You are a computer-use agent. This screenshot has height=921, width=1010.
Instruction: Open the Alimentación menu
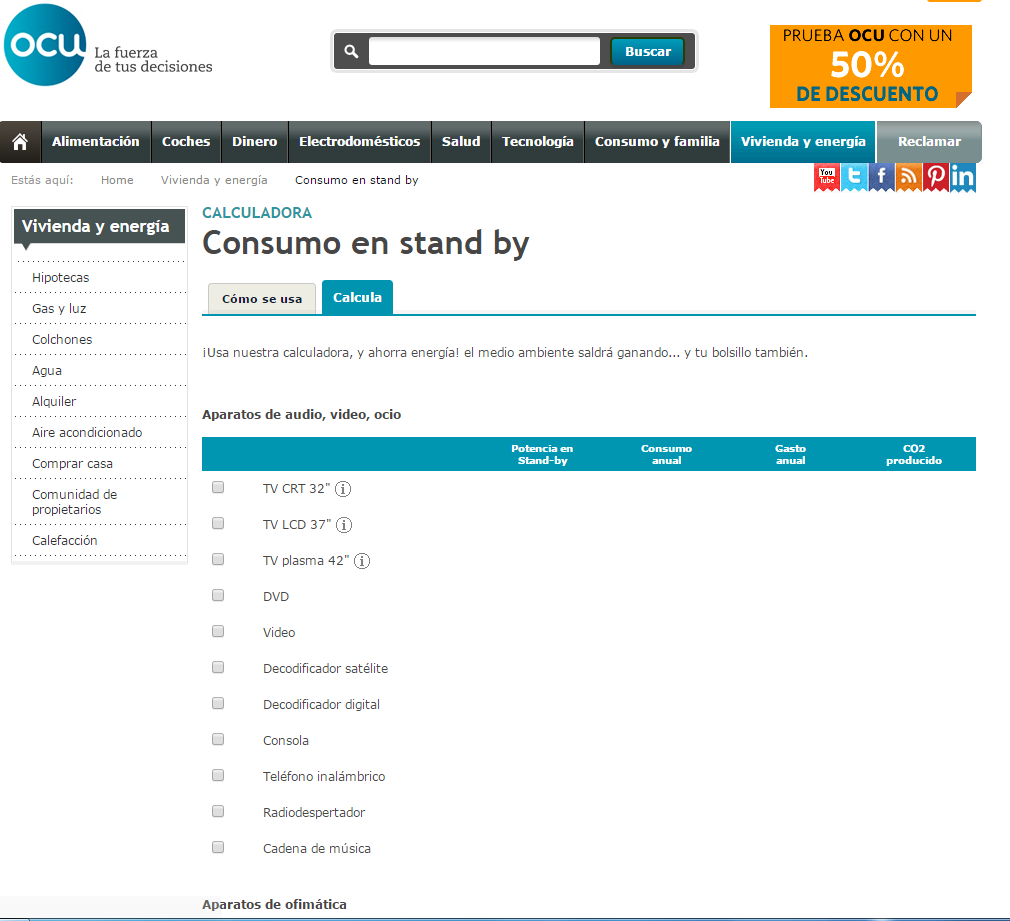tap(96, 142)
